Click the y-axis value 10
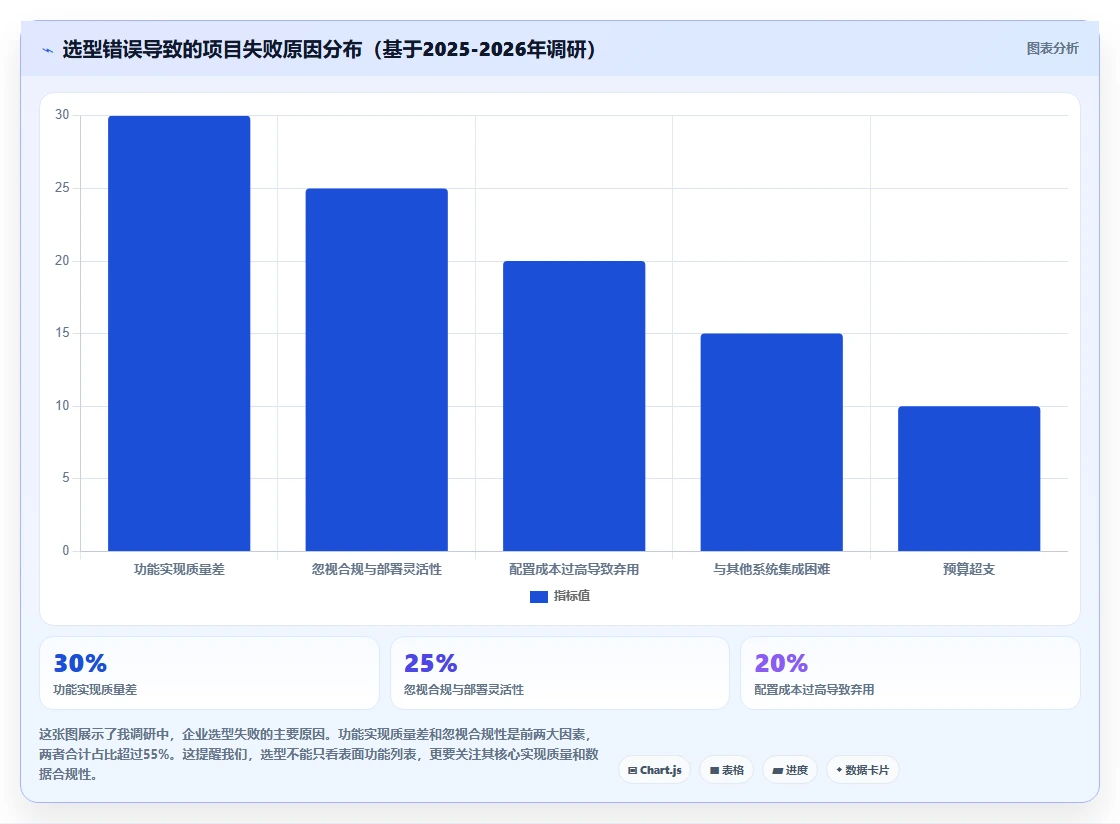Screen dimensions: 1120x824 click(62, 406)
